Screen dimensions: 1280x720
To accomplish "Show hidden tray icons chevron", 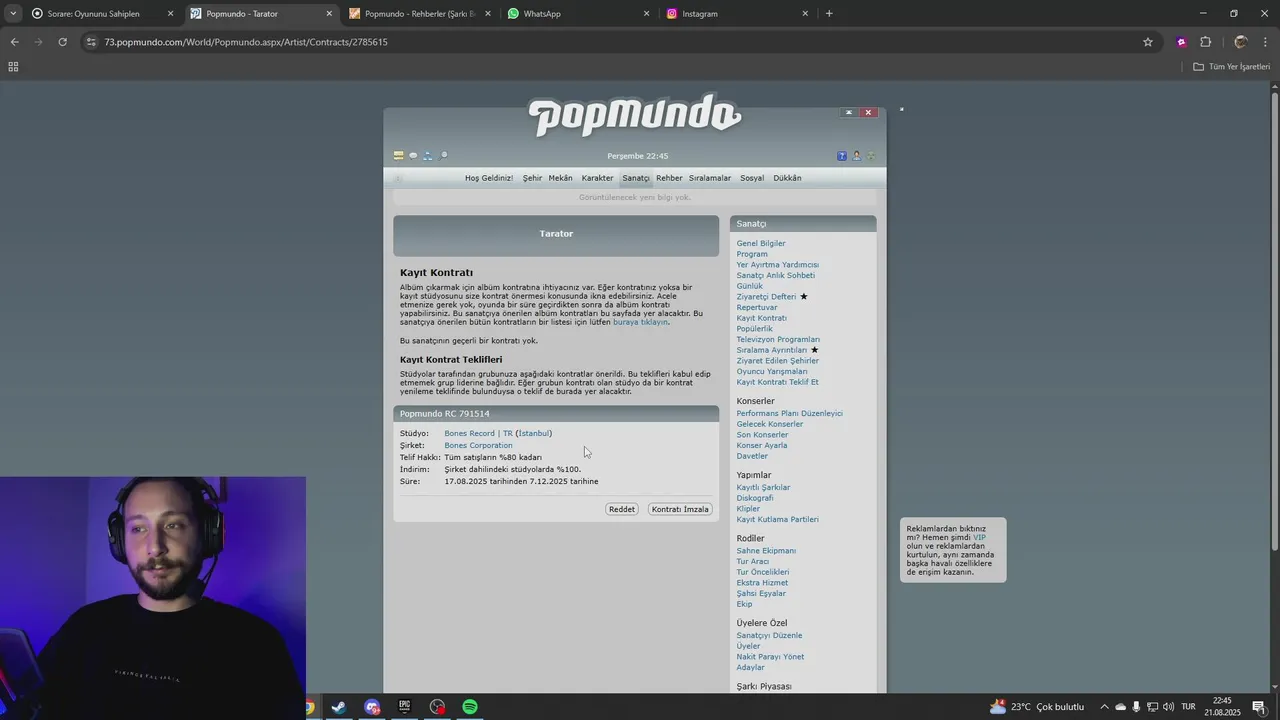I will tap(1104, 707).
